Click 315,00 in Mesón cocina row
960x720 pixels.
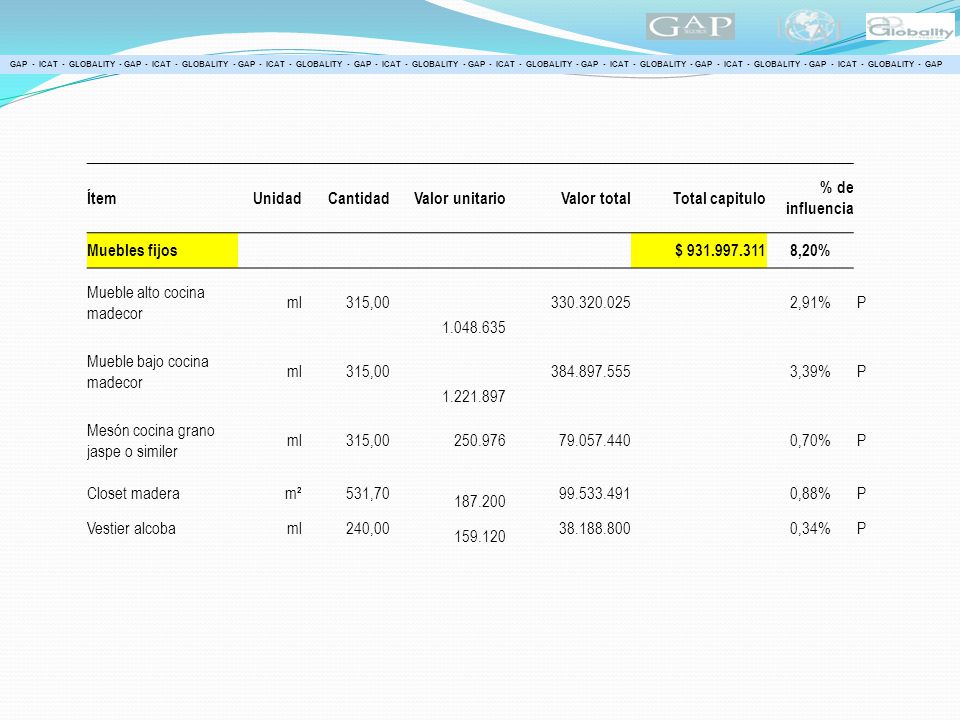(367, 441)
